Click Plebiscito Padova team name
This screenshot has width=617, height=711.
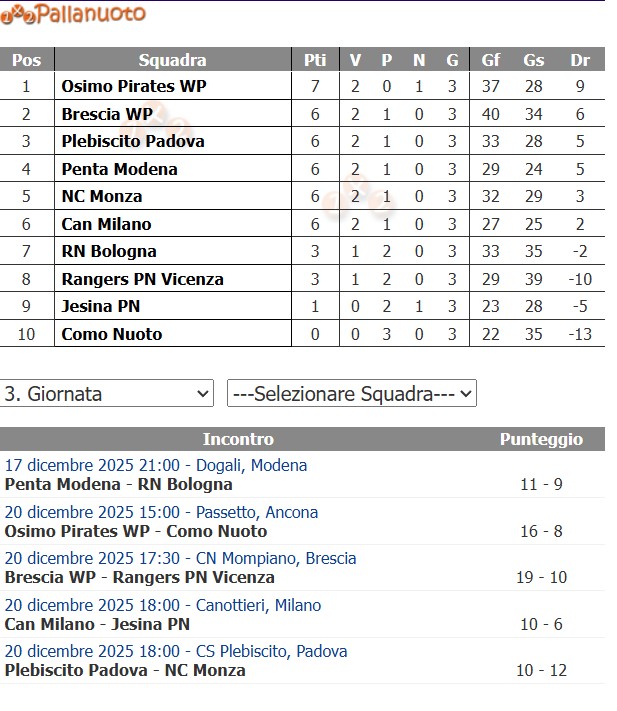[x=133, y=141]
